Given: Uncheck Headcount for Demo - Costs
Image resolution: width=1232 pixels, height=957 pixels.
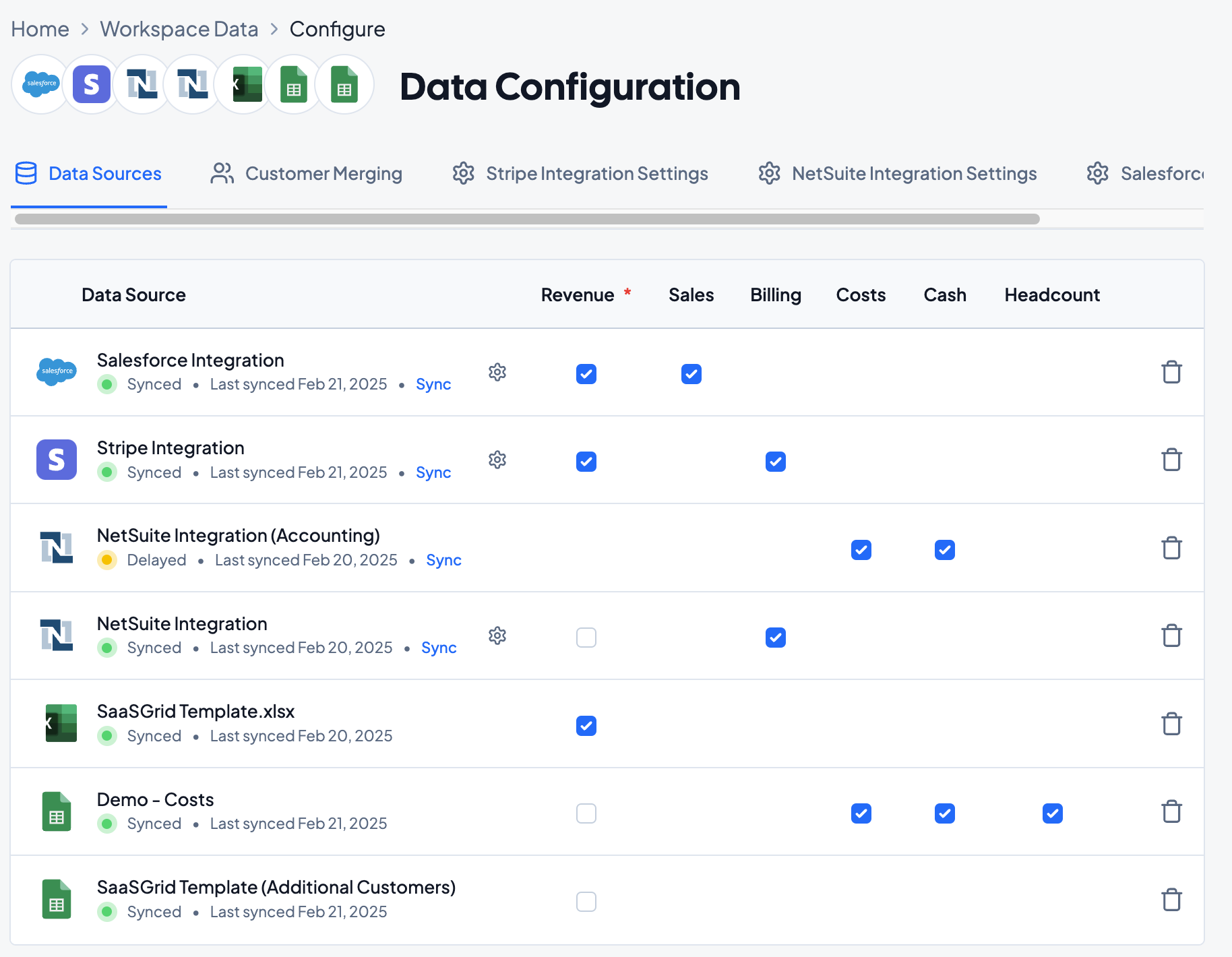Looking at the screenshot, I should 1052,813.
